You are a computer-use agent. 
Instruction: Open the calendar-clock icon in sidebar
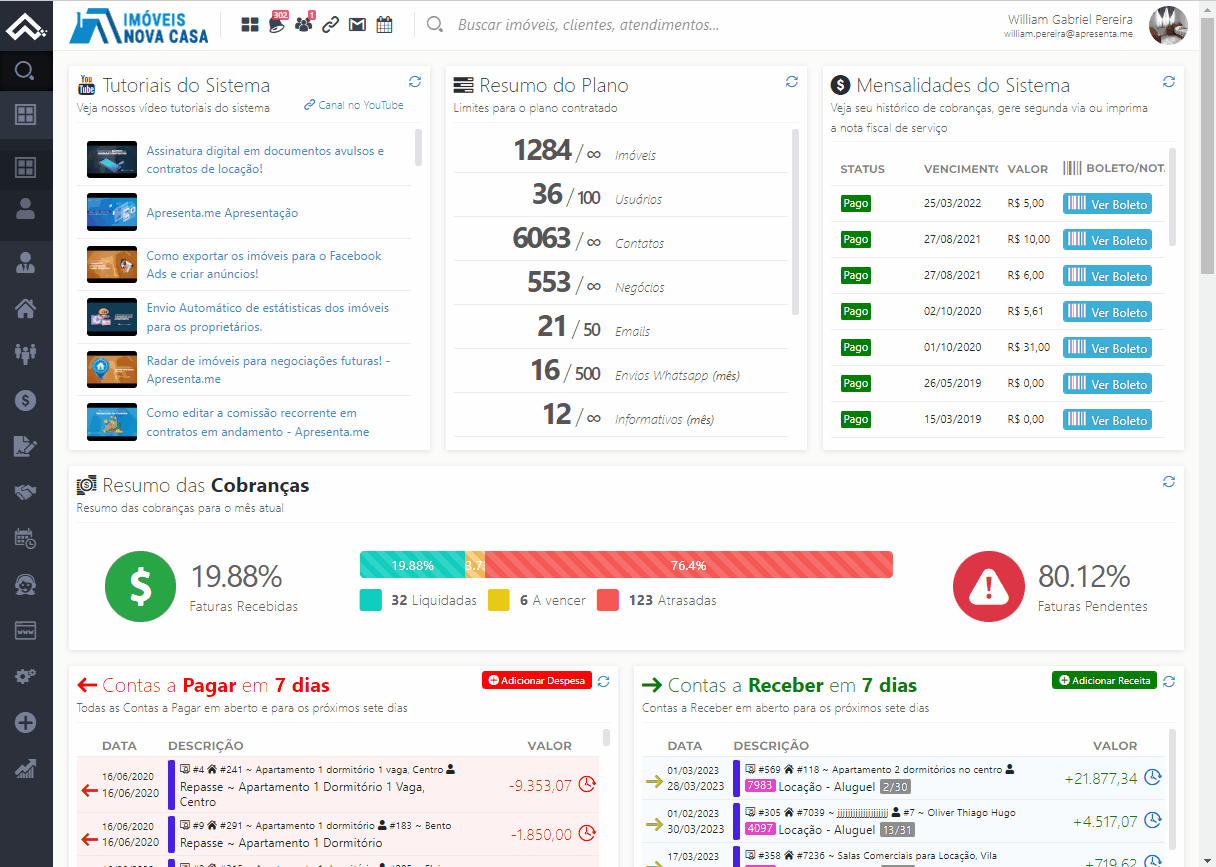(x=26, y=538)
